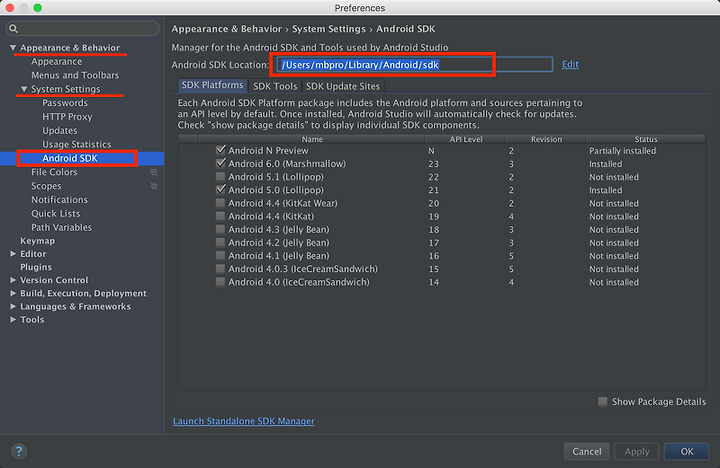Sort table by API Level header

tap(466, 139)
